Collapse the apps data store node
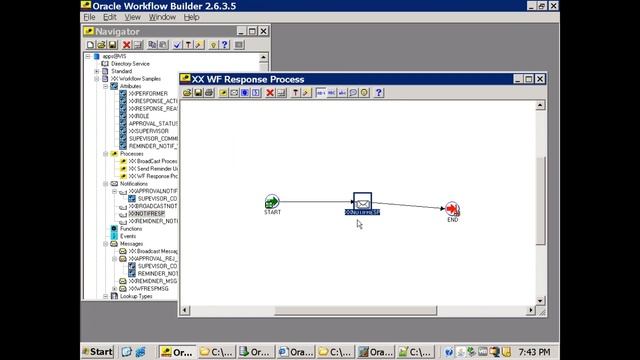Viewport: 640px width, 360px height. tap(88, 56)
